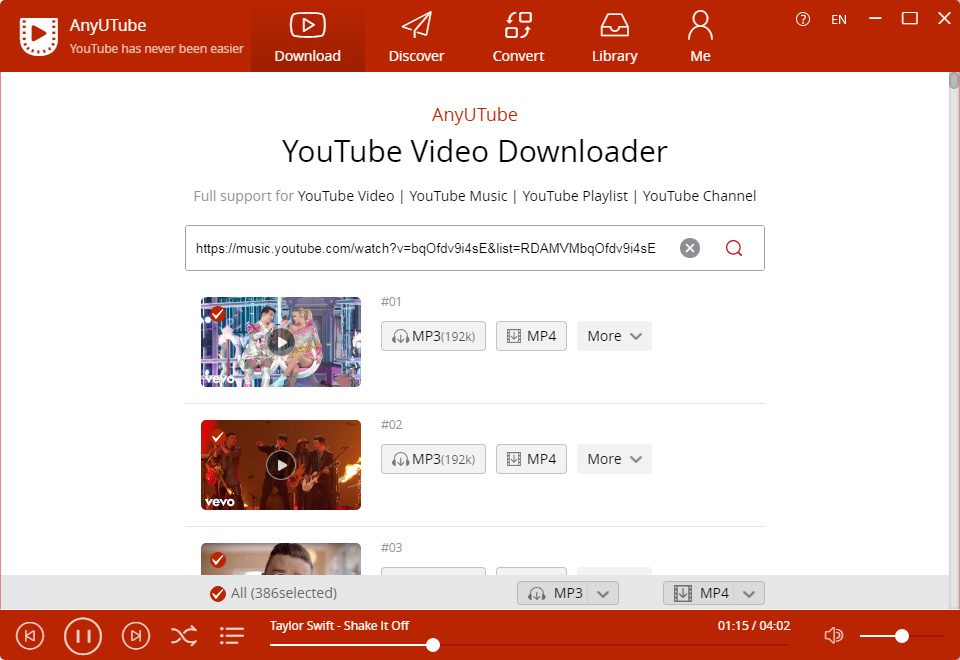The width and height of the screenshot is (960, 660).
Task: Uncheck video #01 selection checkmark
Action: [217, 314]
